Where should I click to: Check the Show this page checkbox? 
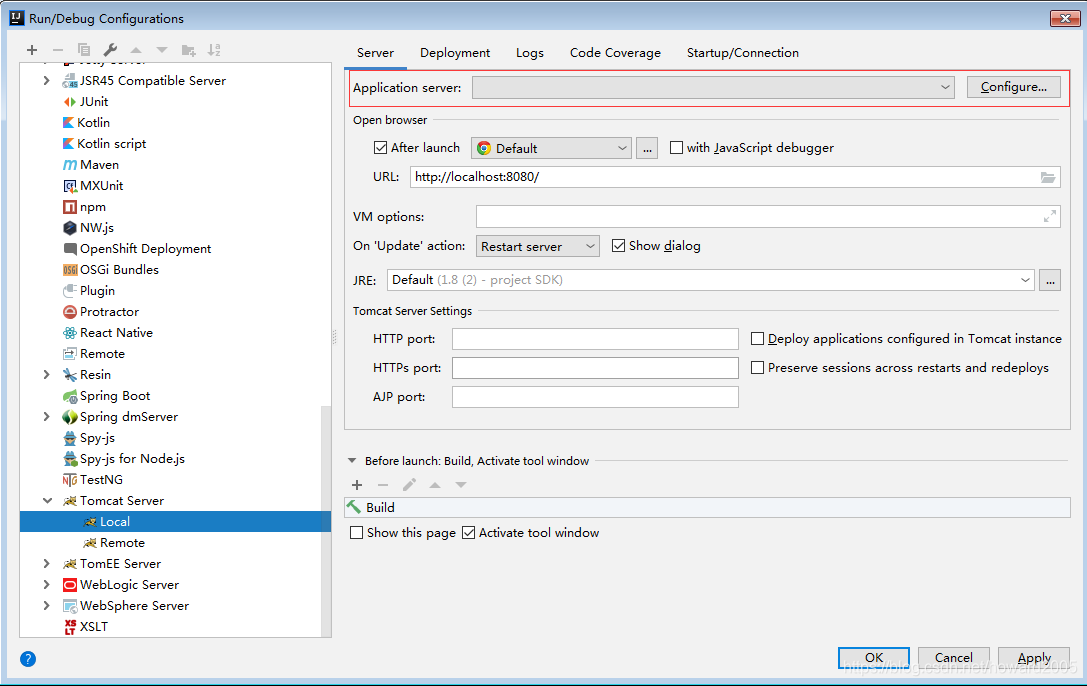tap(356, 533)
